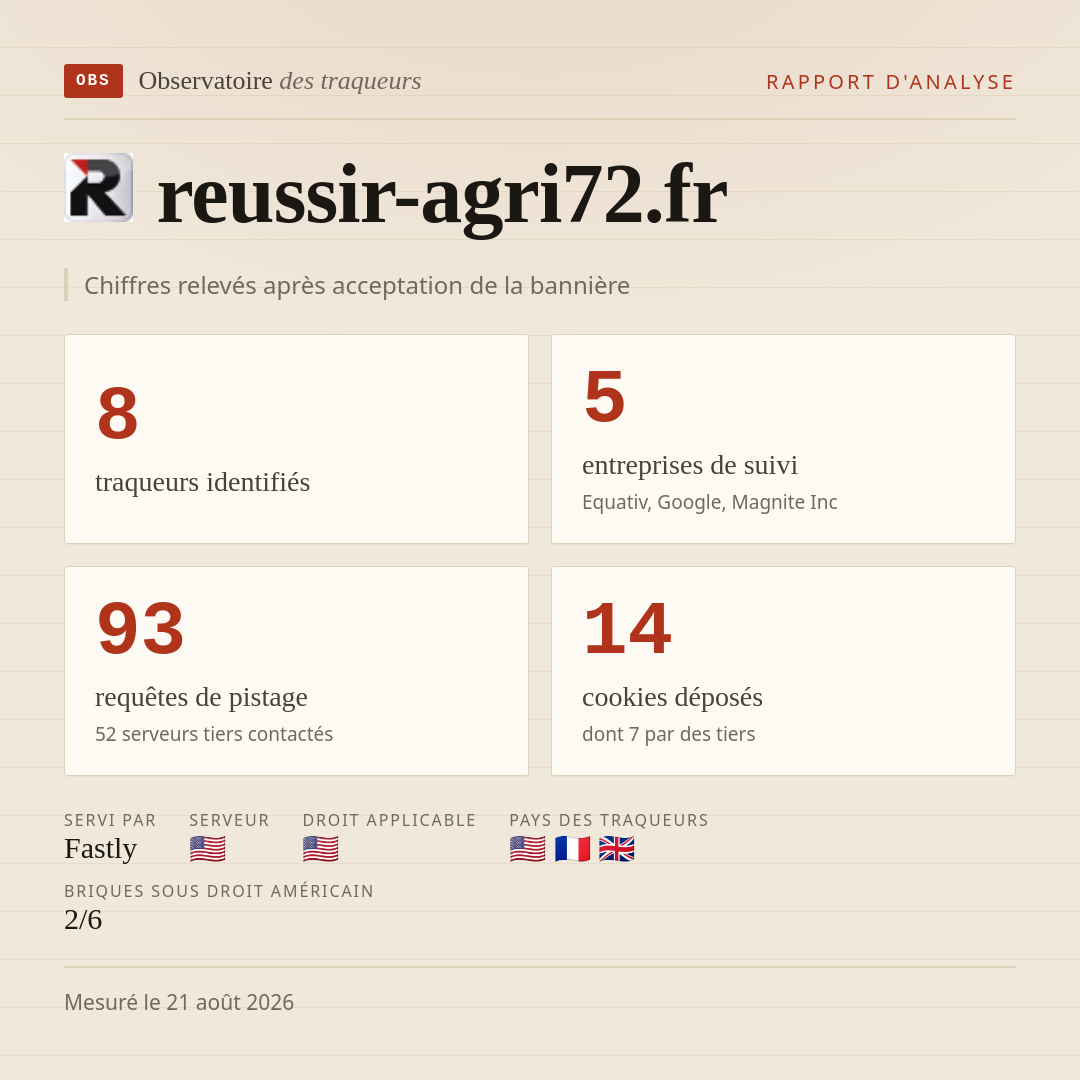
Task: Click the French flag in tracker countries
Action: pyautogui.click(x=572, y=849)
